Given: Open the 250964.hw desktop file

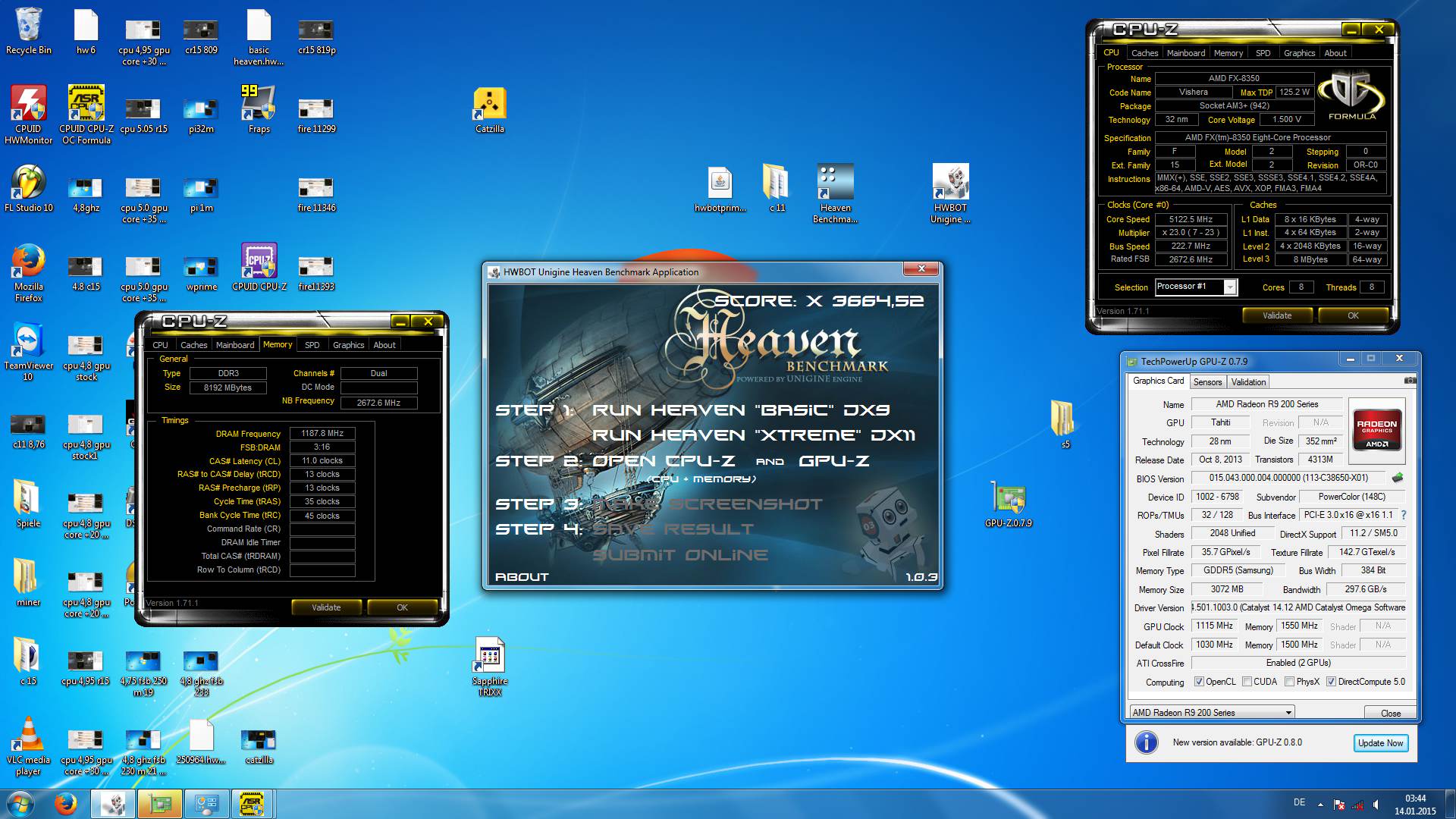Looking at the screenshot, I should [x=201, y=742].
